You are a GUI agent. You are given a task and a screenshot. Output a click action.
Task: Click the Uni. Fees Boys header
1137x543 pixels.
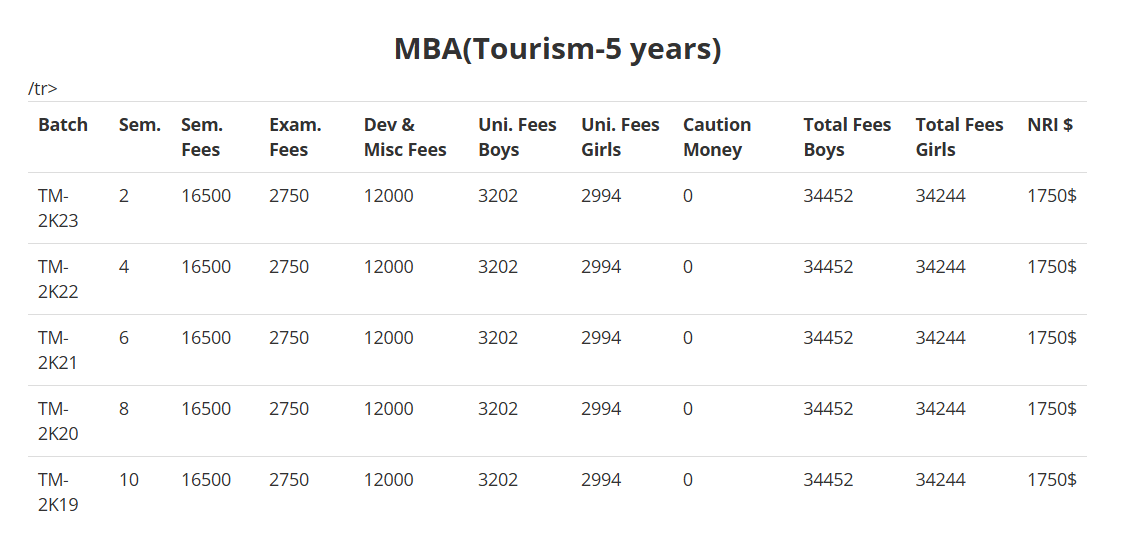tap(517, 137)
